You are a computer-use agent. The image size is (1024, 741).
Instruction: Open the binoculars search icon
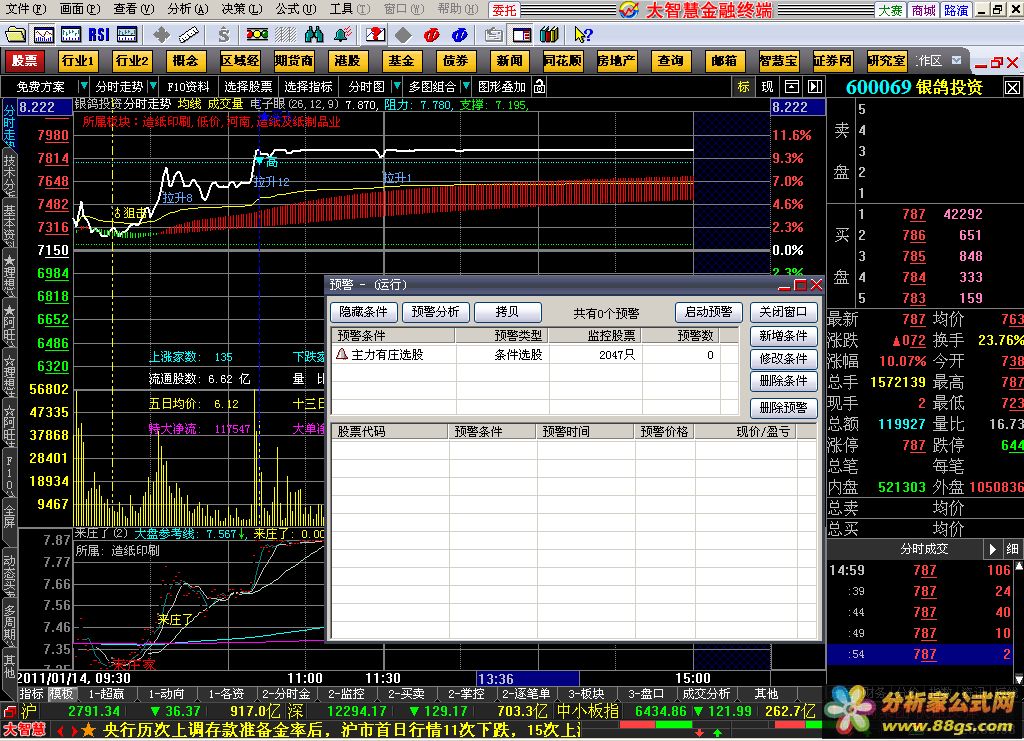pos(313,35)
